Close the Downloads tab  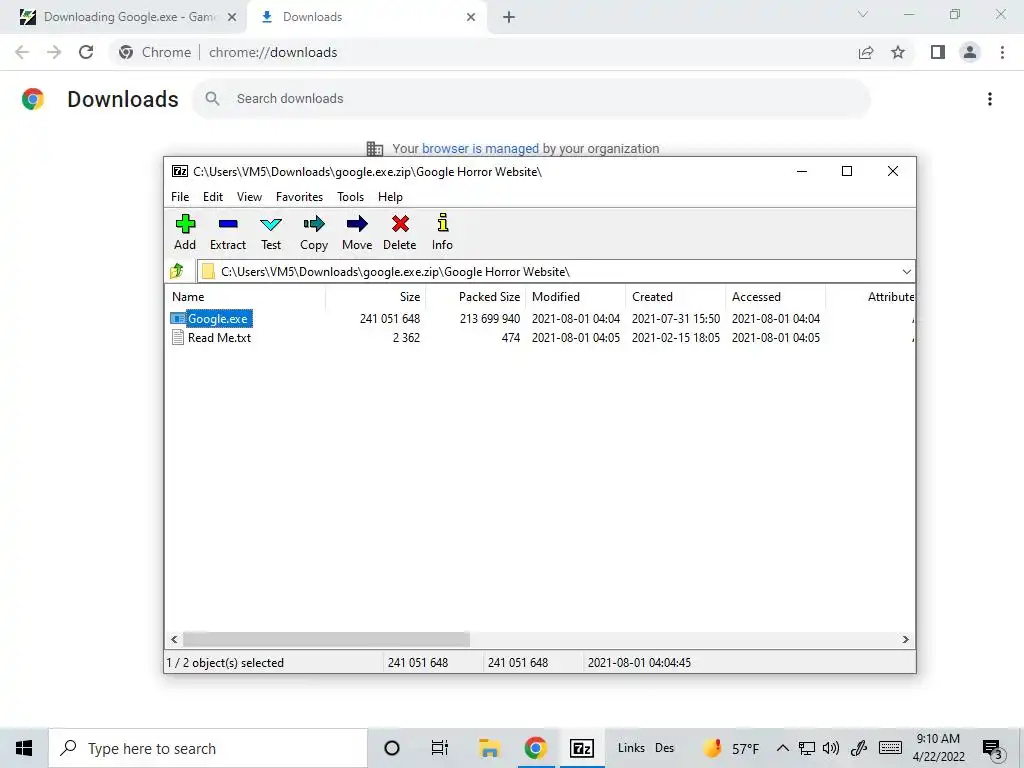click(x=471, y=17)
